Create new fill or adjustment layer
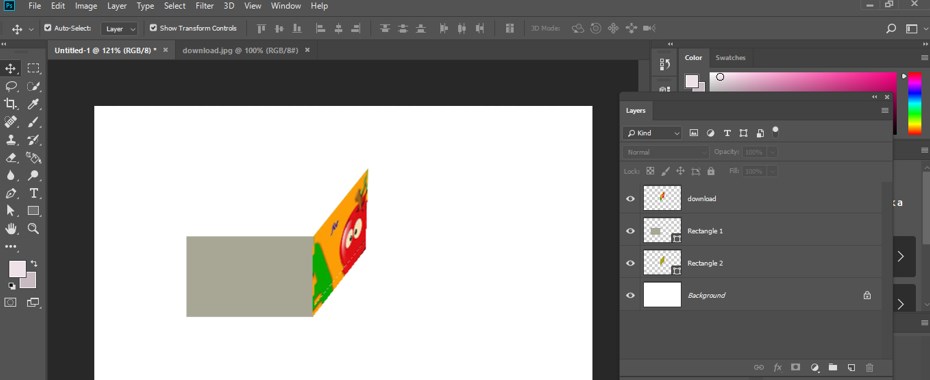 tap(814, 368)
